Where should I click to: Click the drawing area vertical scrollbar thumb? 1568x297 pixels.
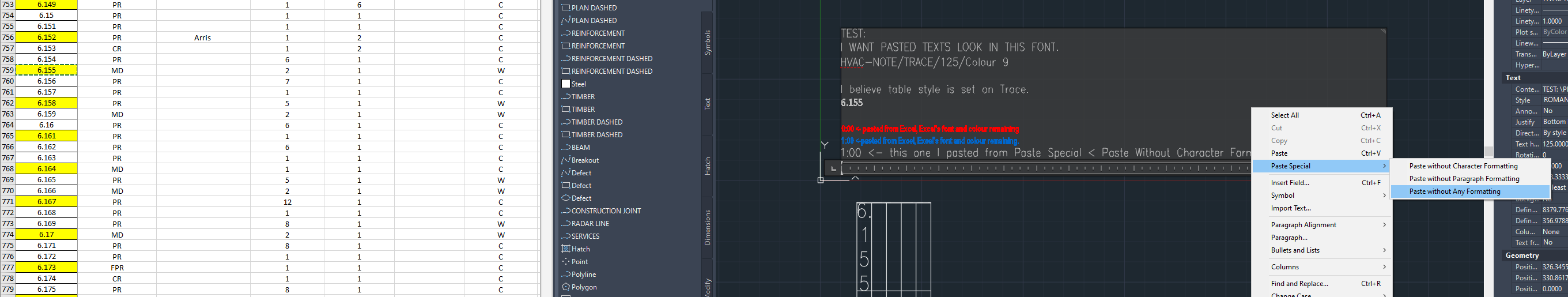pos(1489,152)
